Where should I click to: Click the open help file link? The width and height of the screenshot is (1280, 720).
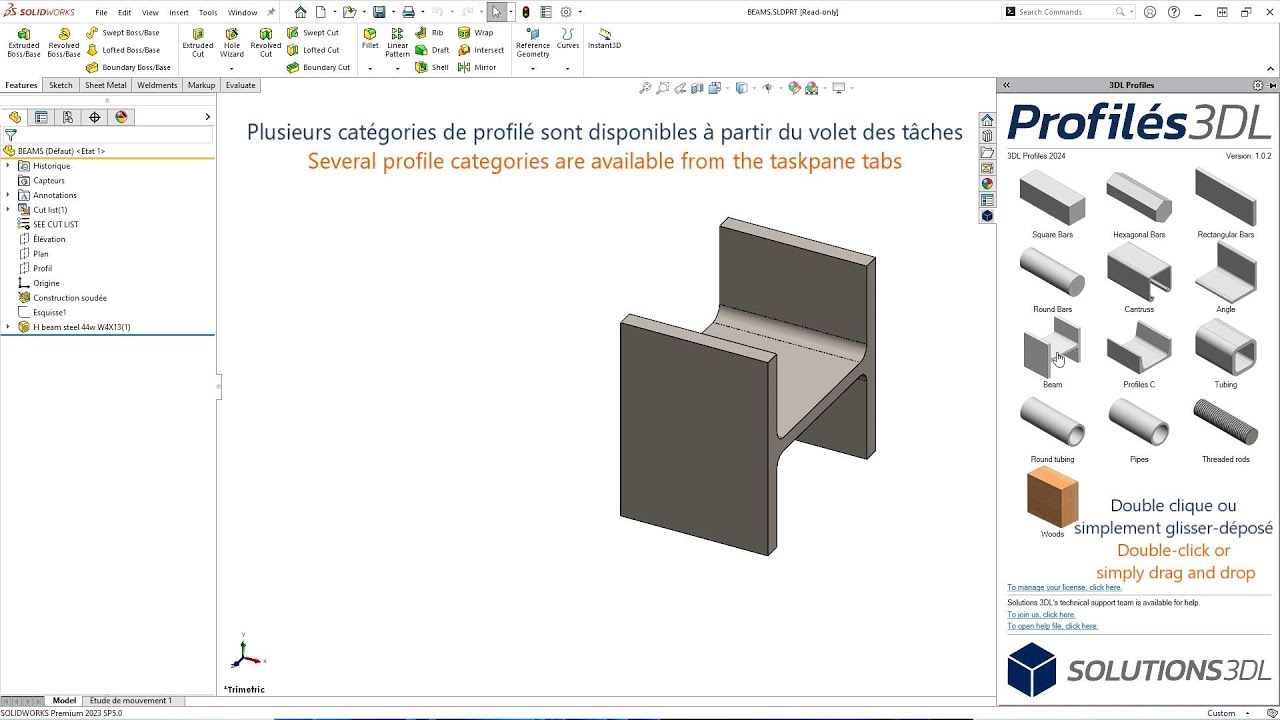[x=1052, y=626]
